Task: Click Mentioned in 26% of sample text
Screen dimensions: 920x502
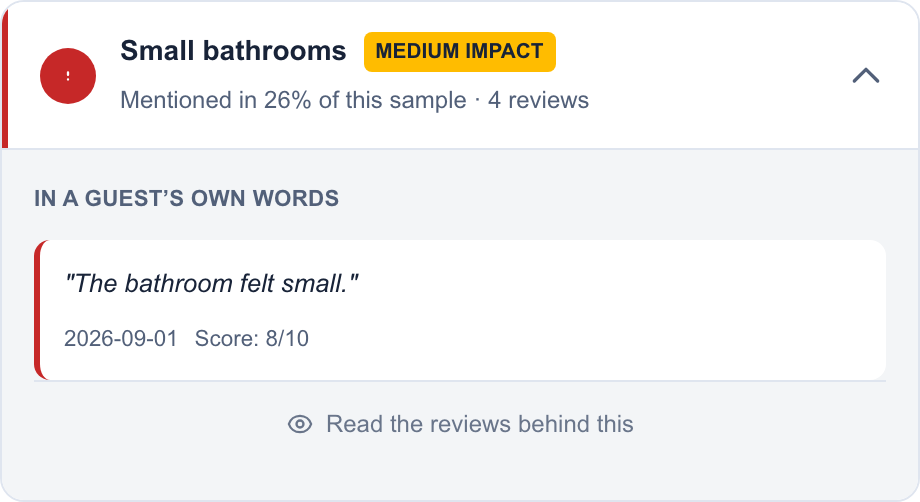Action: 293,100
